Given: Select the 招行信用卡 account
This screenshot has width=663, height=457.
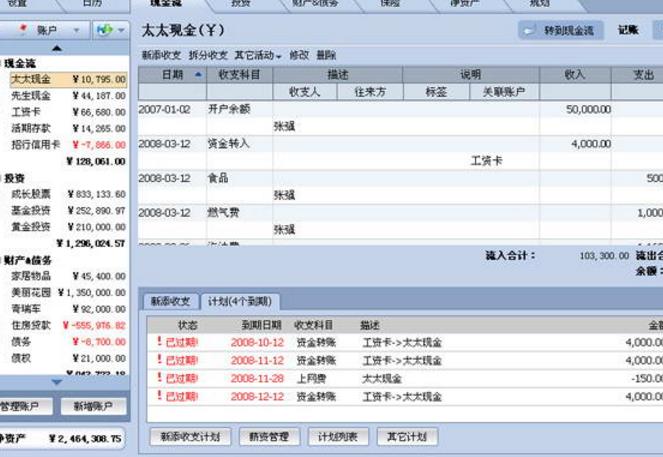Looking at the screenshot, I should pos(68,145).
